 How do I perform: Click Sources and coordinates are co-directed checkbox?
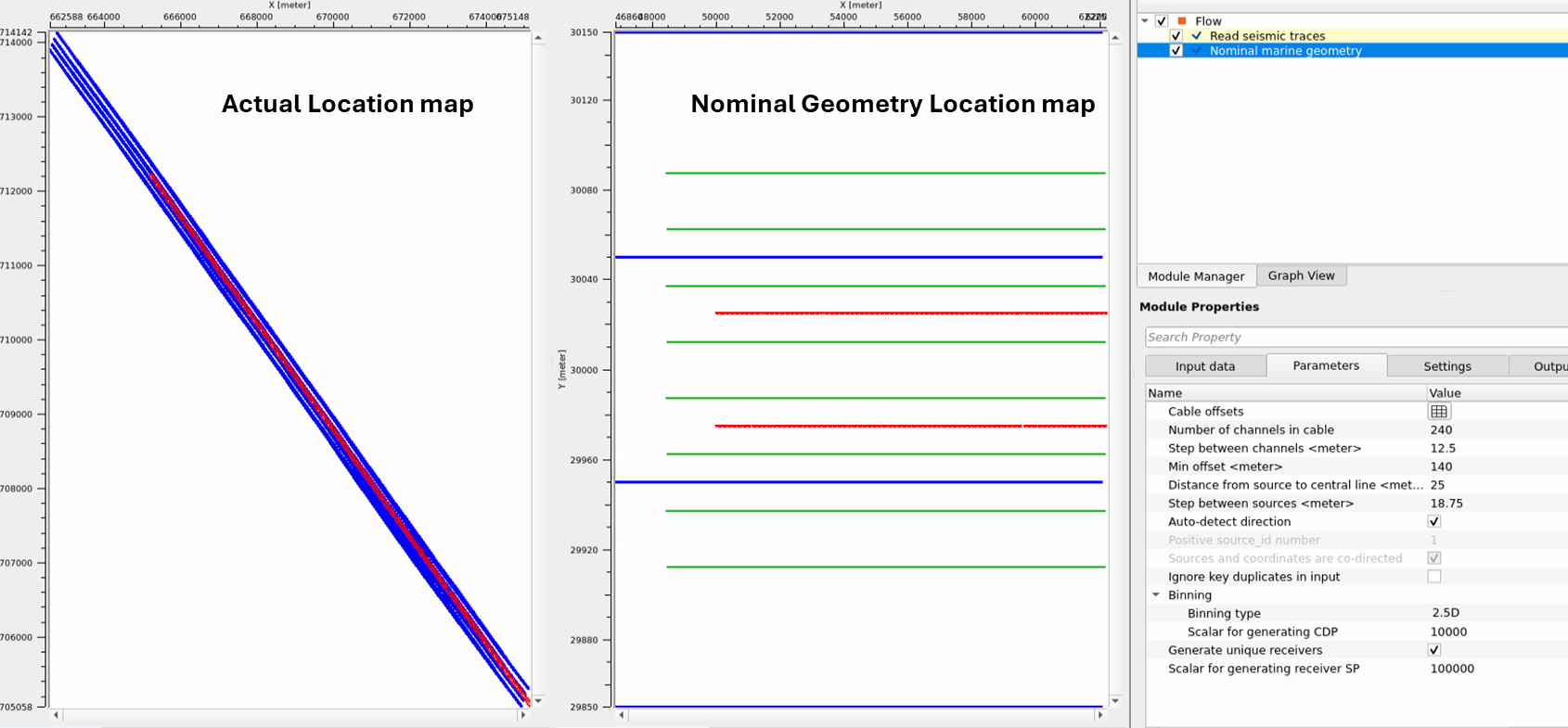[x=1434, y=558]
